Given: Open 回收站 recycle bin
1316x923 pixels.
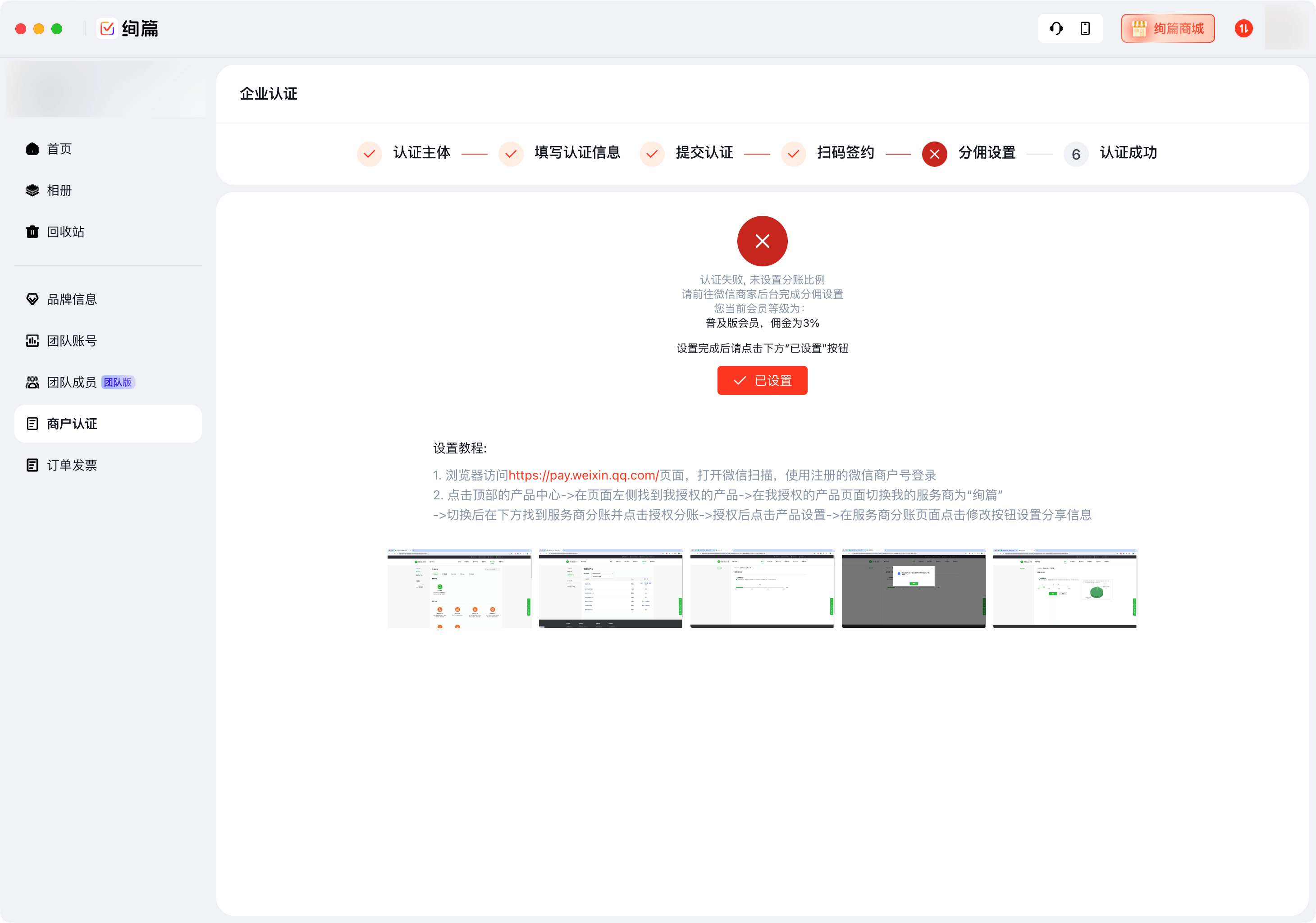Looking at the screenshot, I should click(65, 232).
